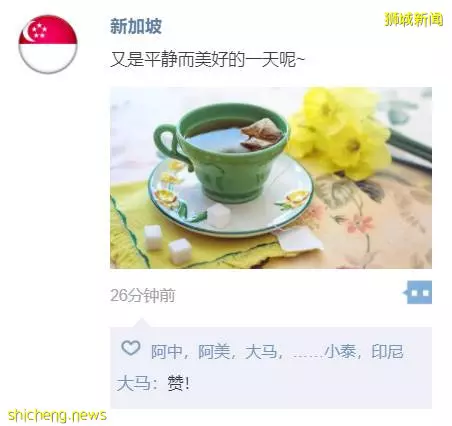452x426 pixels.
Task: Open 大马 in the likes list
Action: click(261, 352)
